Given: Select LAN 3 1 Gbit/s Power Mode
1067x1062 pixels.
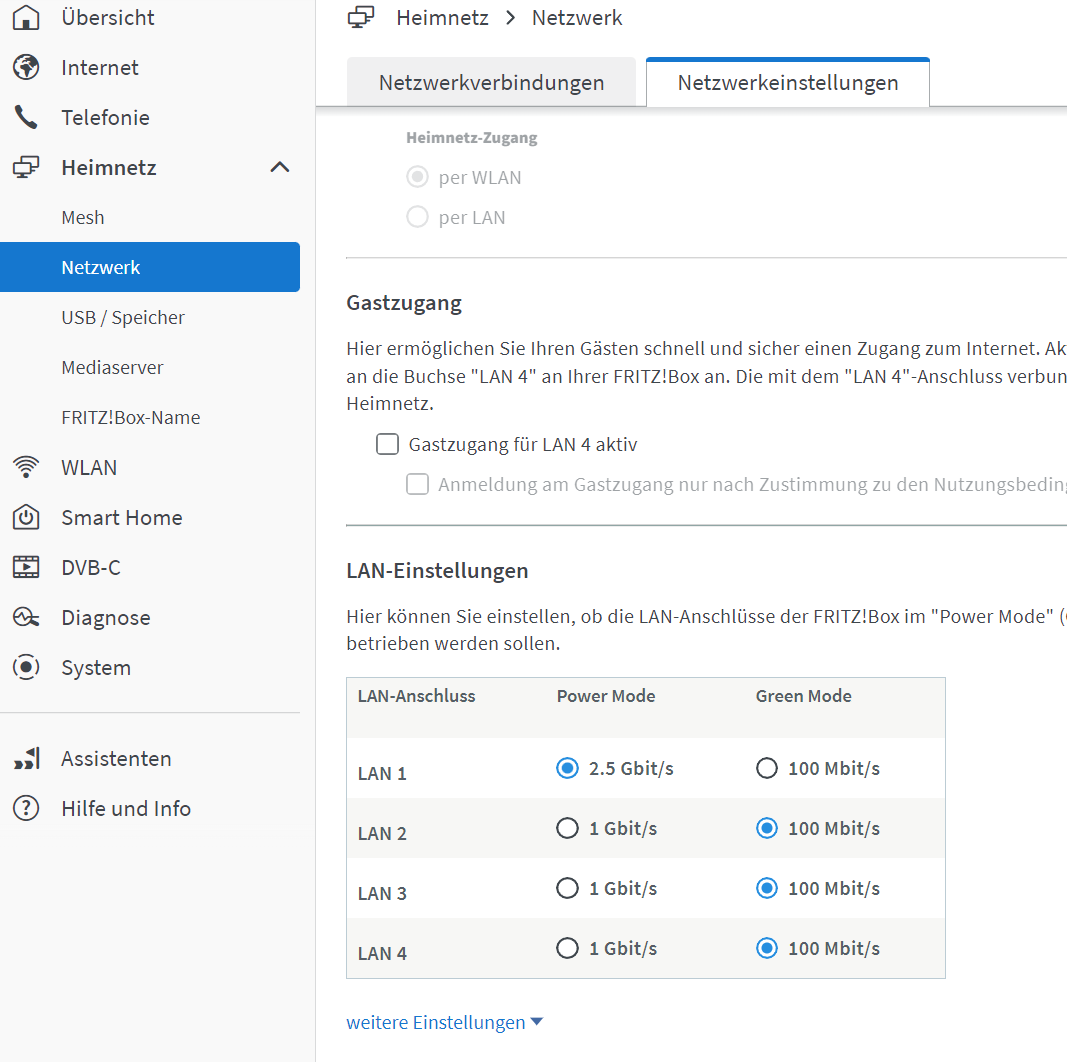Looking at the screenshot, I should pos(567,888).
